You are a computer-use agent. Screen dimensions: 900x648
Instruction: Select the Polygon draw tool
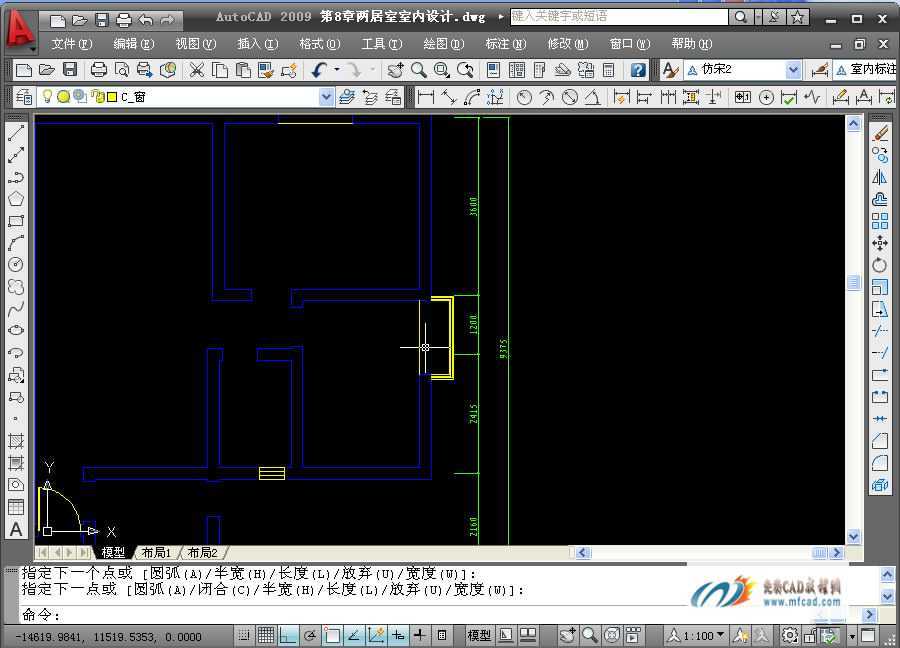pos(16,199)
